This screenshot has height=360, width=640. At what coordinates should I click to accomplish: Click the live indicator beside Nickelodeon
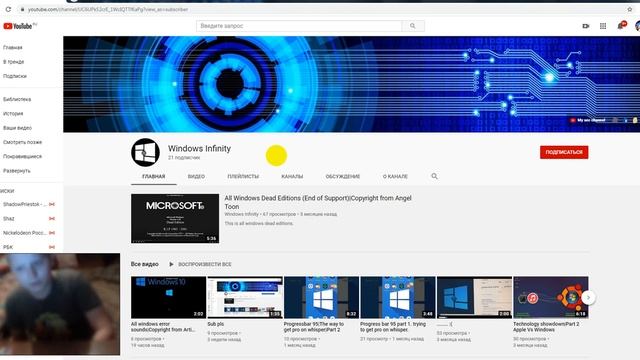52,233
